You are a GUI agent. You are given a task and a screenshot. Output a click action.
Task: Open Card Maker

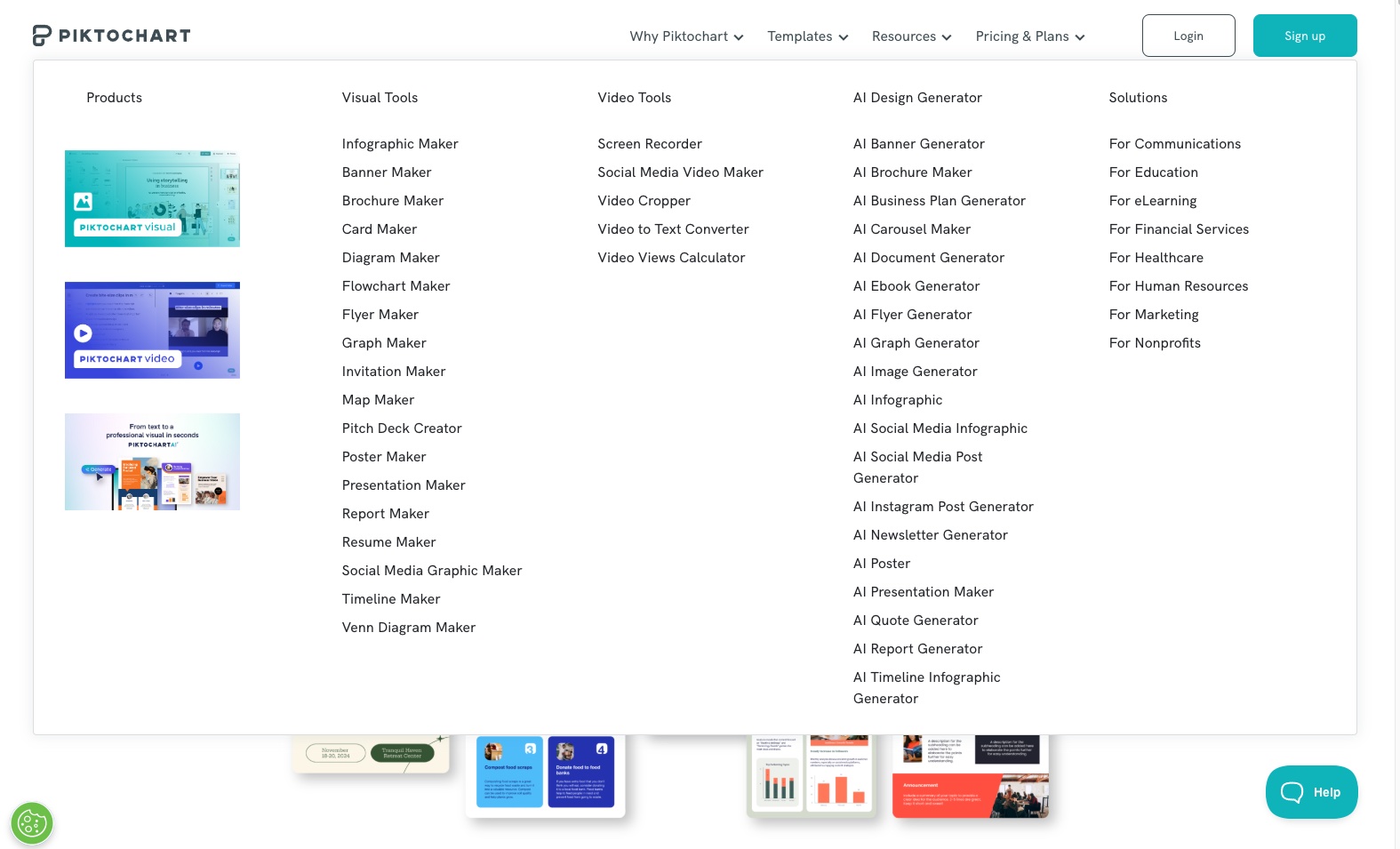click(380, 229)
